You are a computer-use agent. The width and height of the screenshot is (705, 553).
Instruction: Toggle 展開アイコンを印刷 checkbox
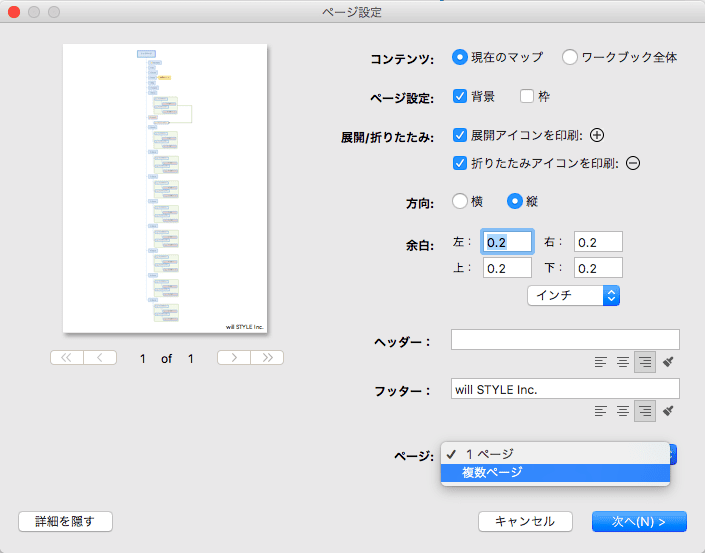pos(460,135)
